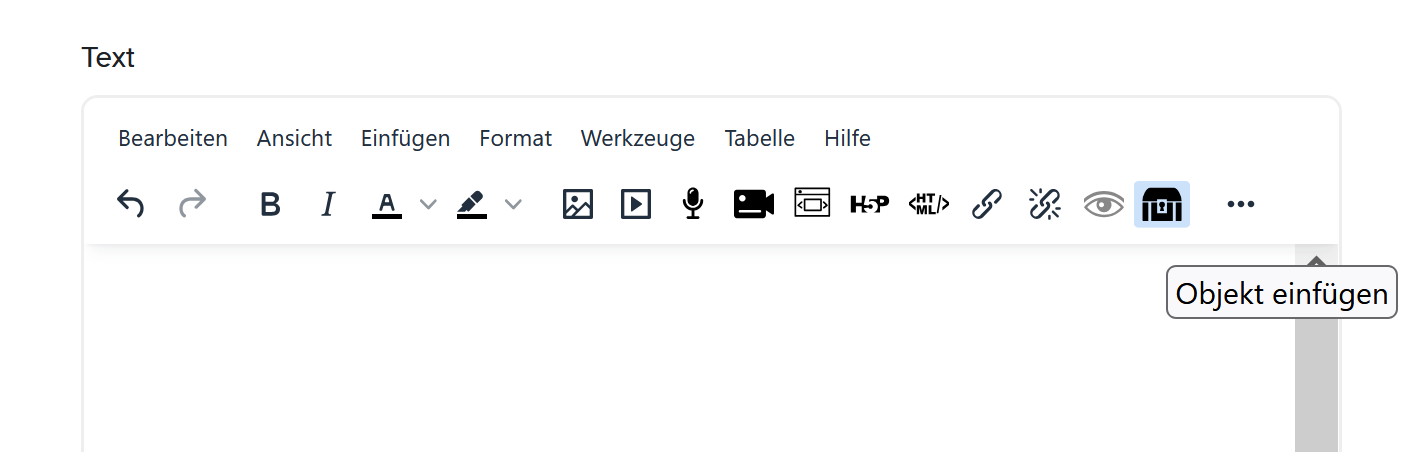1420x452 pixels.
Task: Toggle italic formatting
Action: [x=327, y=204]
